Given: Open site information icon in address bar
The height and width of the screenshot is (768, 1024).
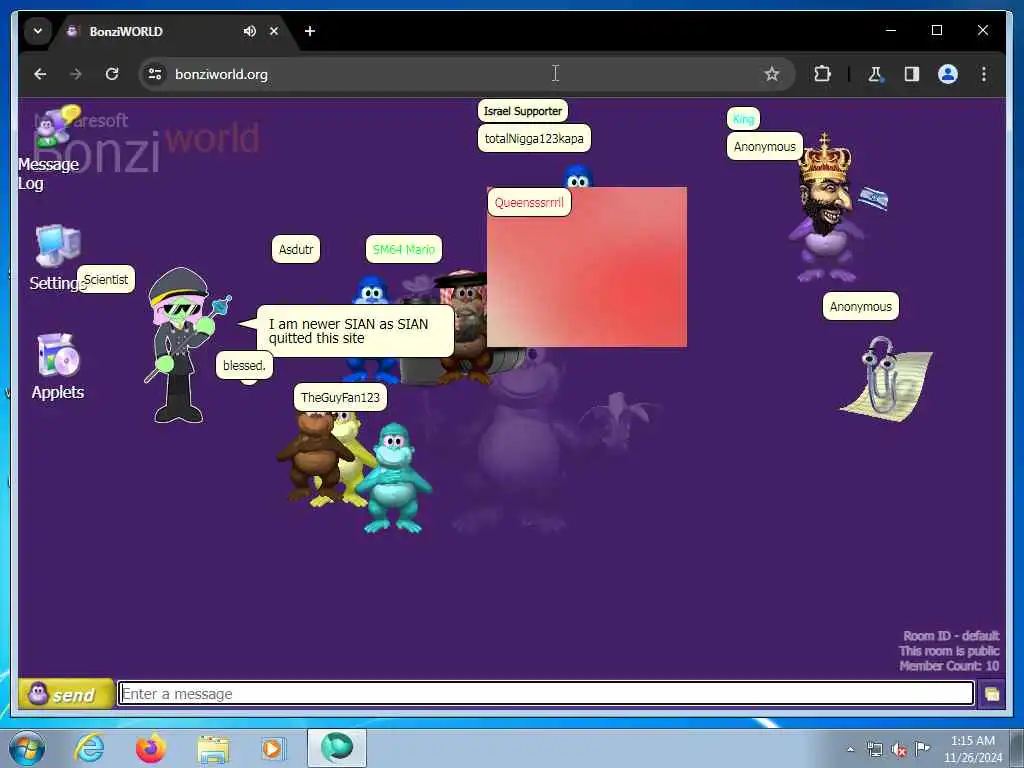Looking at the screenshot, I should 155,74.
